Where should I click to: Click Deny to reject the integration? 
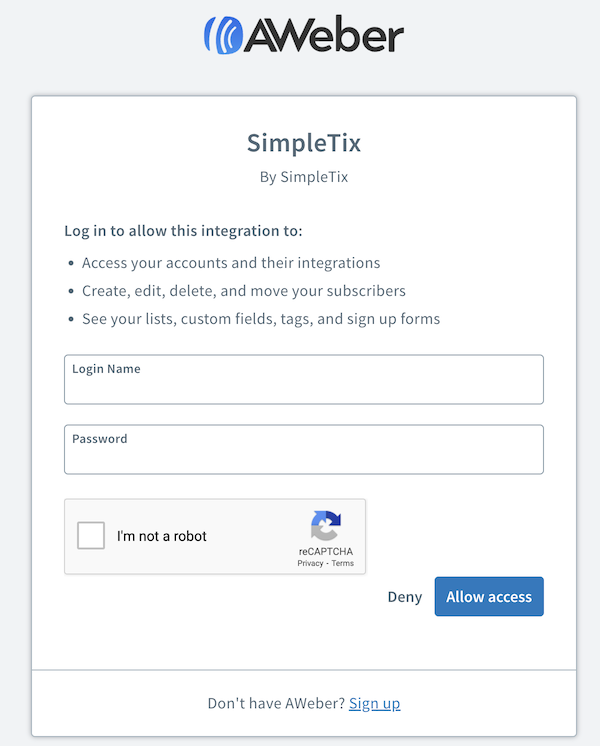tap(405, 597)
